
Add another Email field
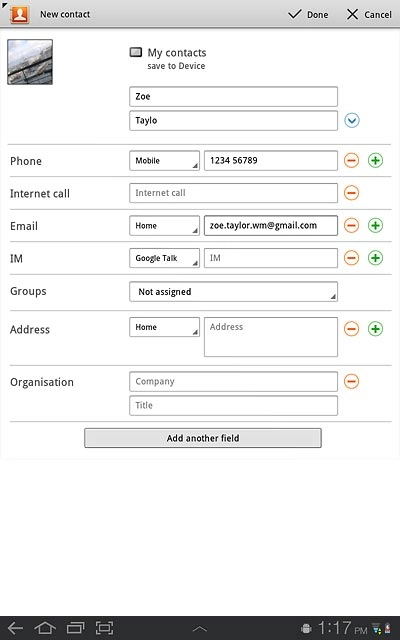(376, 225)
